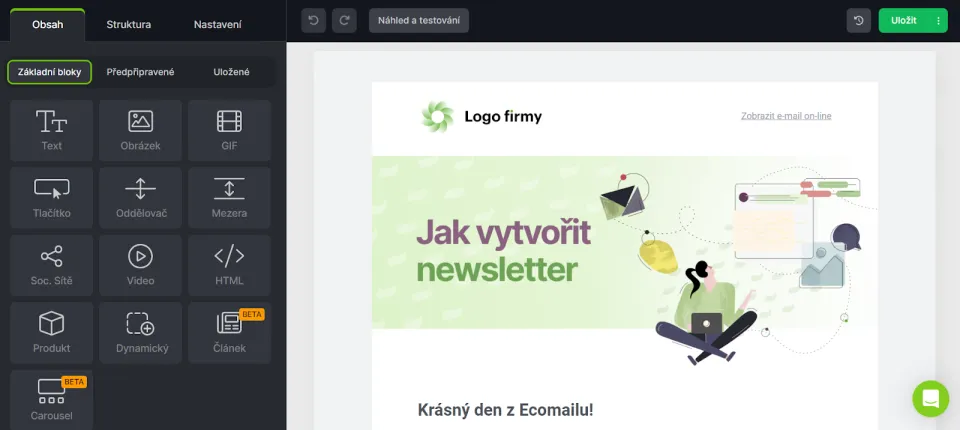Add a Dynamický block
This screenshot has height=430, width=960.
click(140, 333)
